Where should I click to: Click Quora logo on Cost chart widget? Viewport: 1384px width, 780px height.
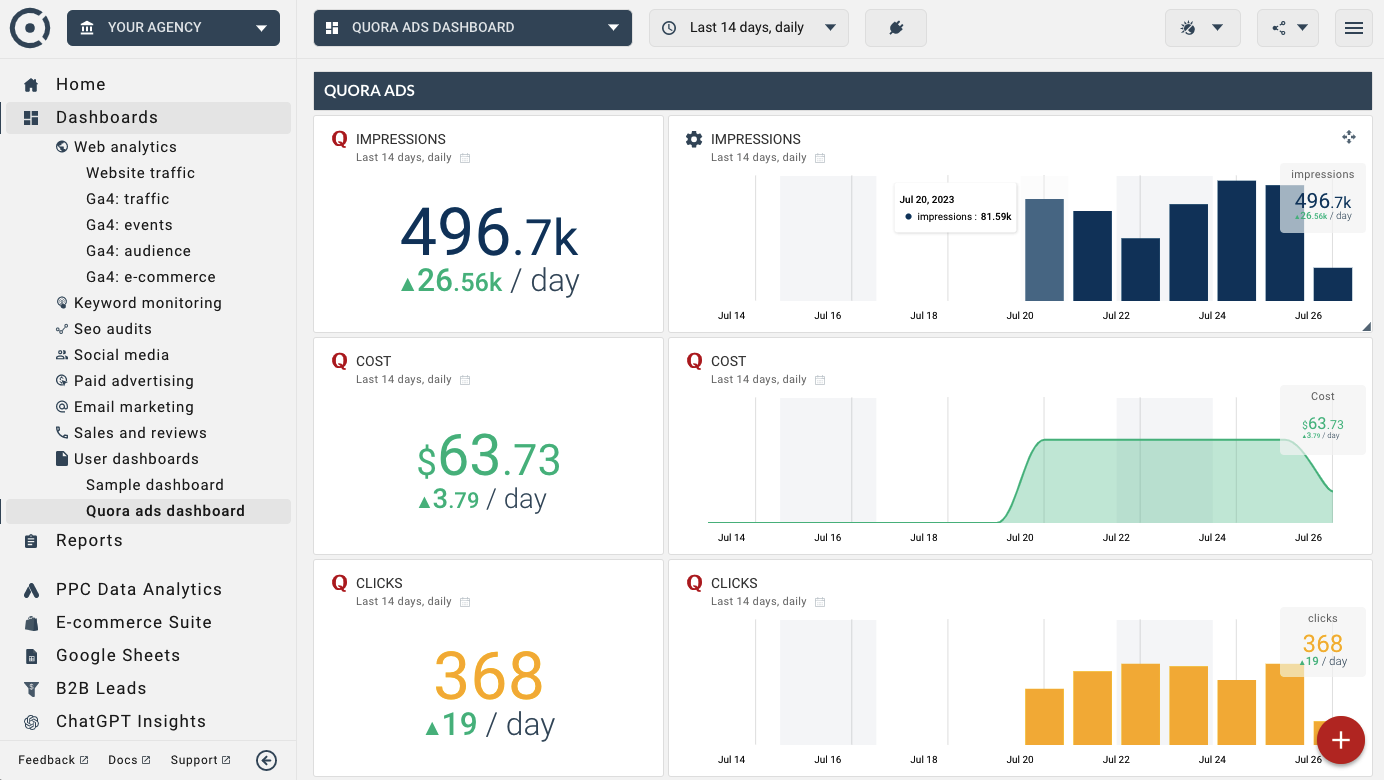tap(694, 361)
